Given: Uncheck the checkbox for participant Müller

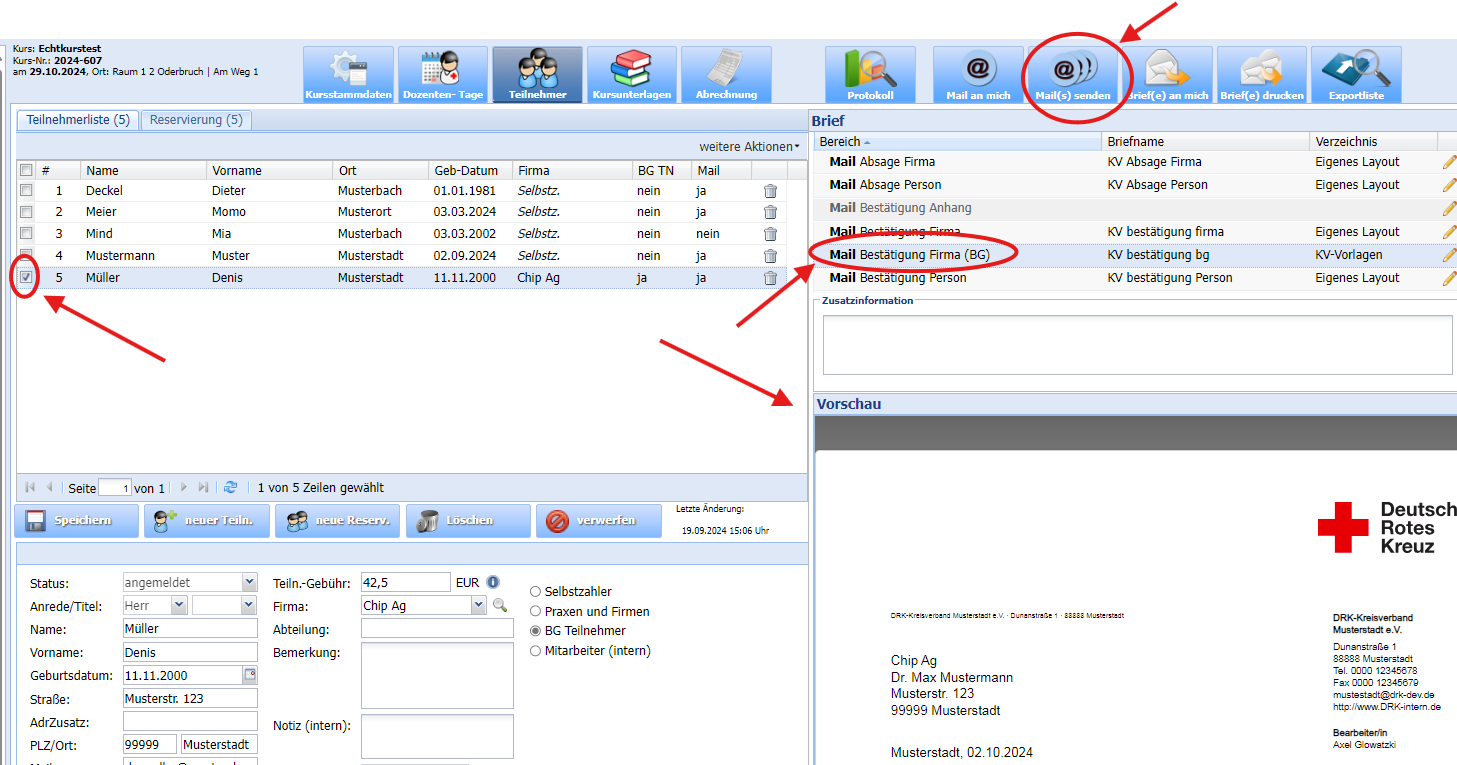Looking at the screenshot, I should click(x=27, y=277).
